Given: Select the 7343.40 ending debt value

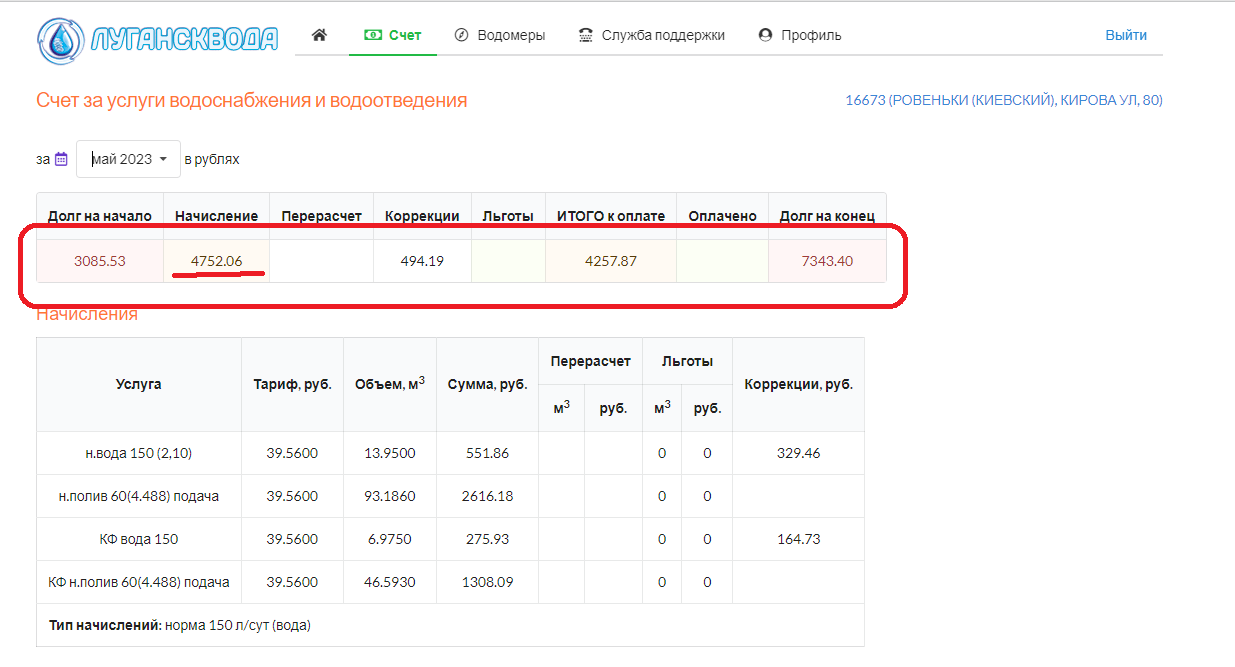Looking at the screenshot, I should [828, 261].
